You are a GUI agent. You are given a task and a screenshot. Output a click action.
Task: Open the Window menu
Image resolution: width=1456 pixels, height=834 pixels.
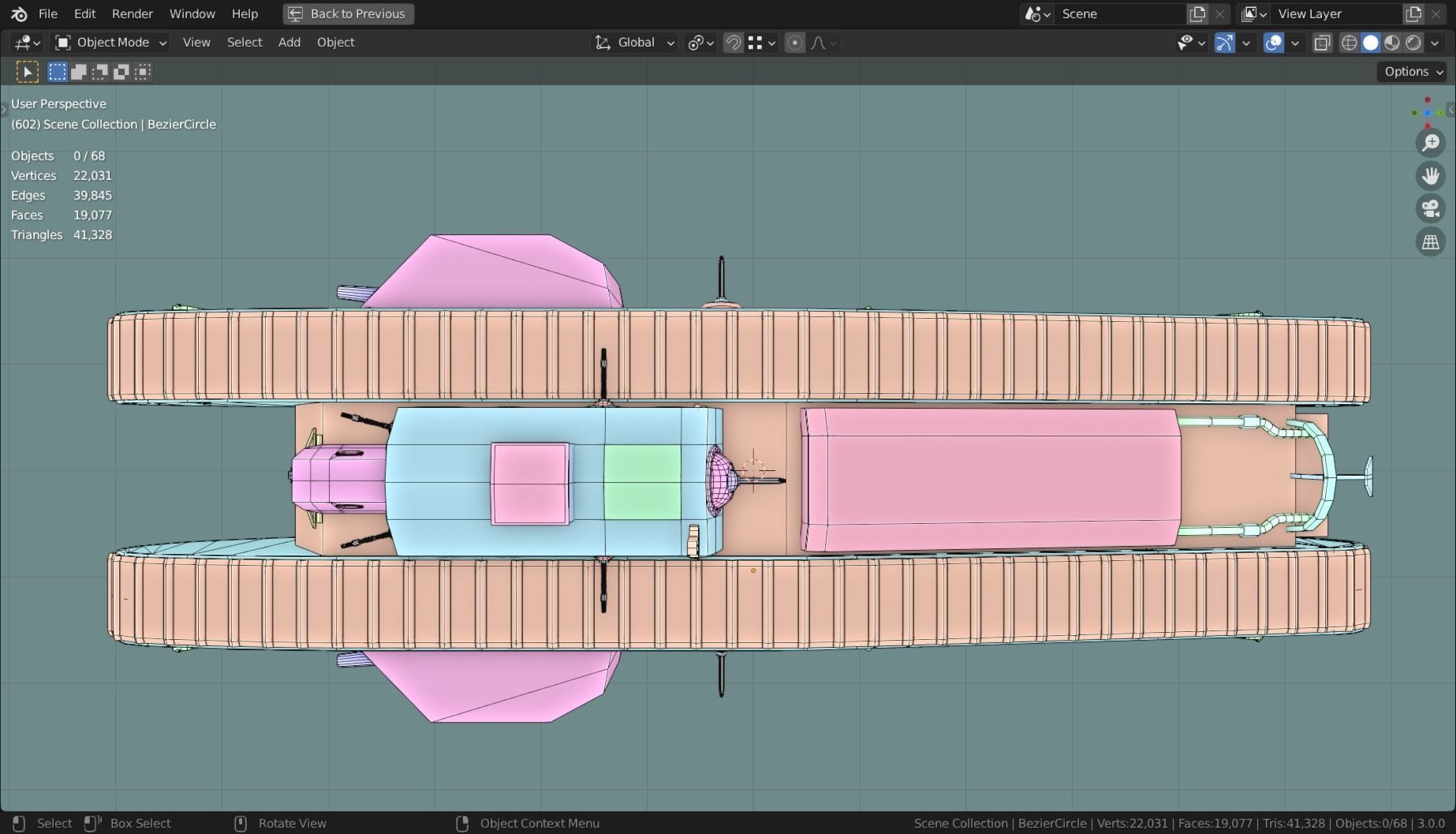coord(192,13)
